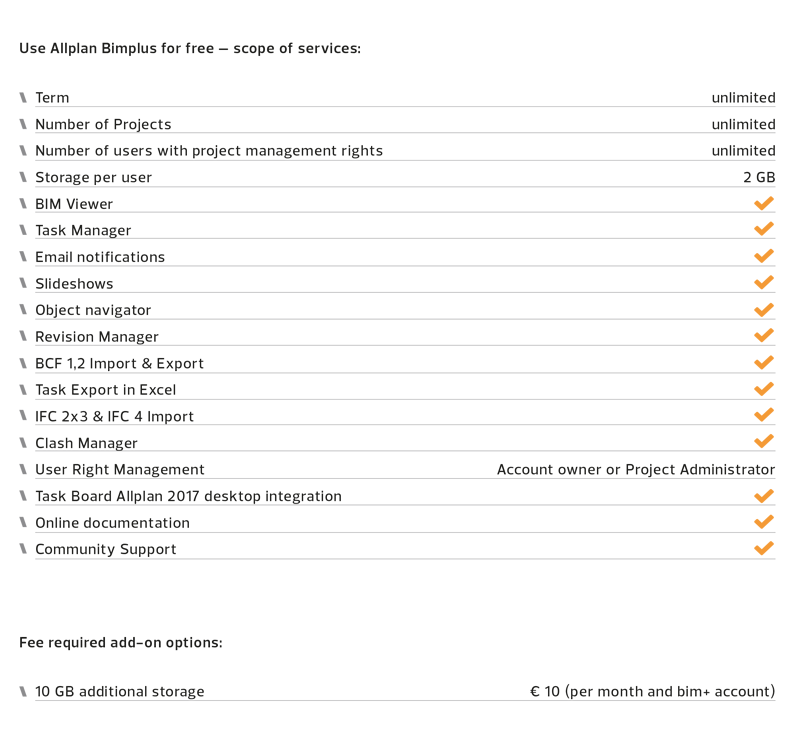Click the 10 GB additional storage item

[119, 691]
